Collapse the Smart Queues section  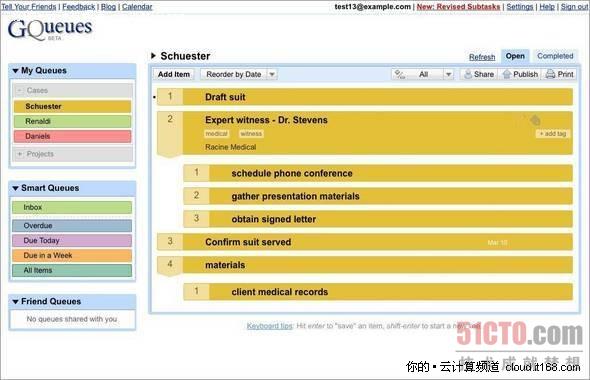15,188
